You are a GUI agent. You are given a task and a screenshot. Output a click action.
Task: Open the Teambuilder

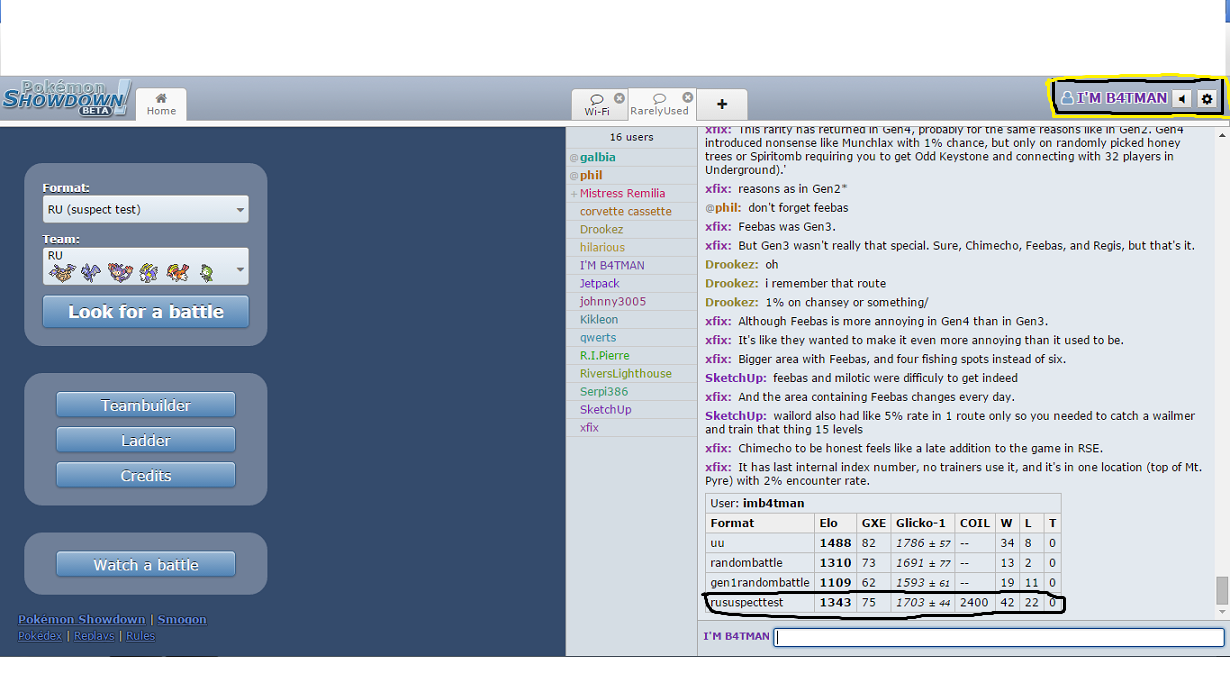click(146, 405)
